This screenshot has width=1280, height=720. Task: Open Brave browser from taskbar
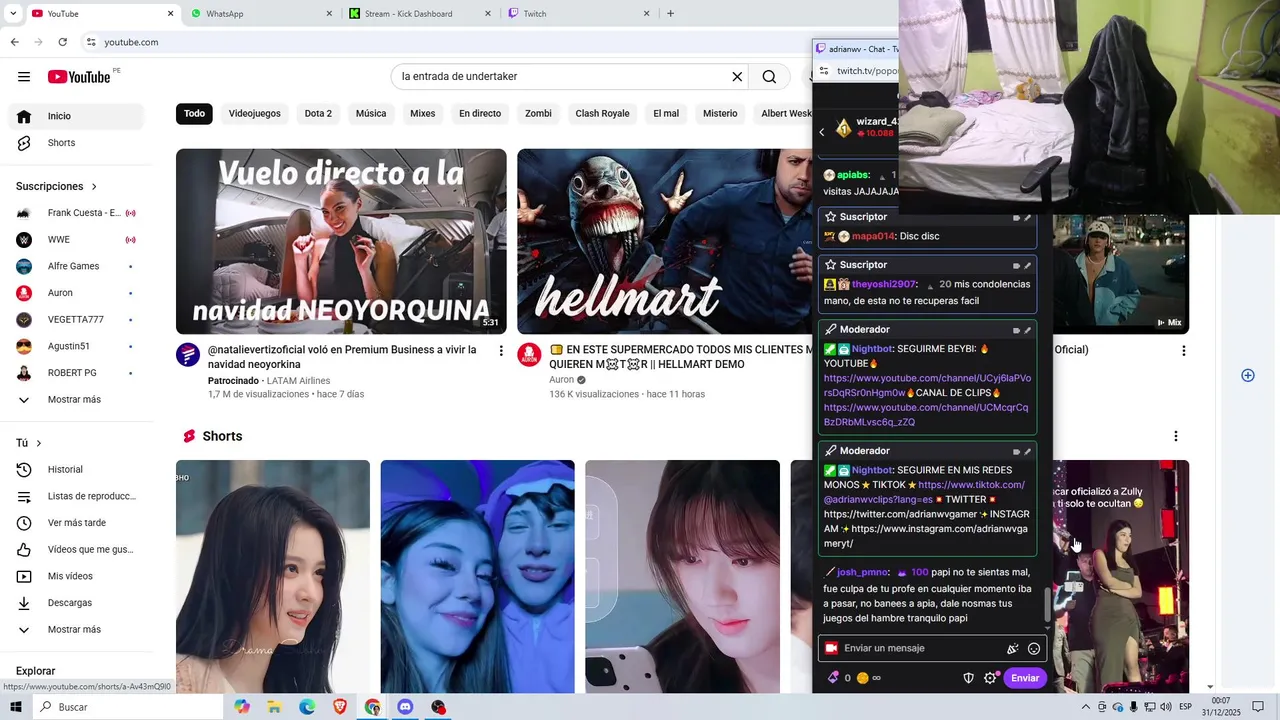(340, 707)
